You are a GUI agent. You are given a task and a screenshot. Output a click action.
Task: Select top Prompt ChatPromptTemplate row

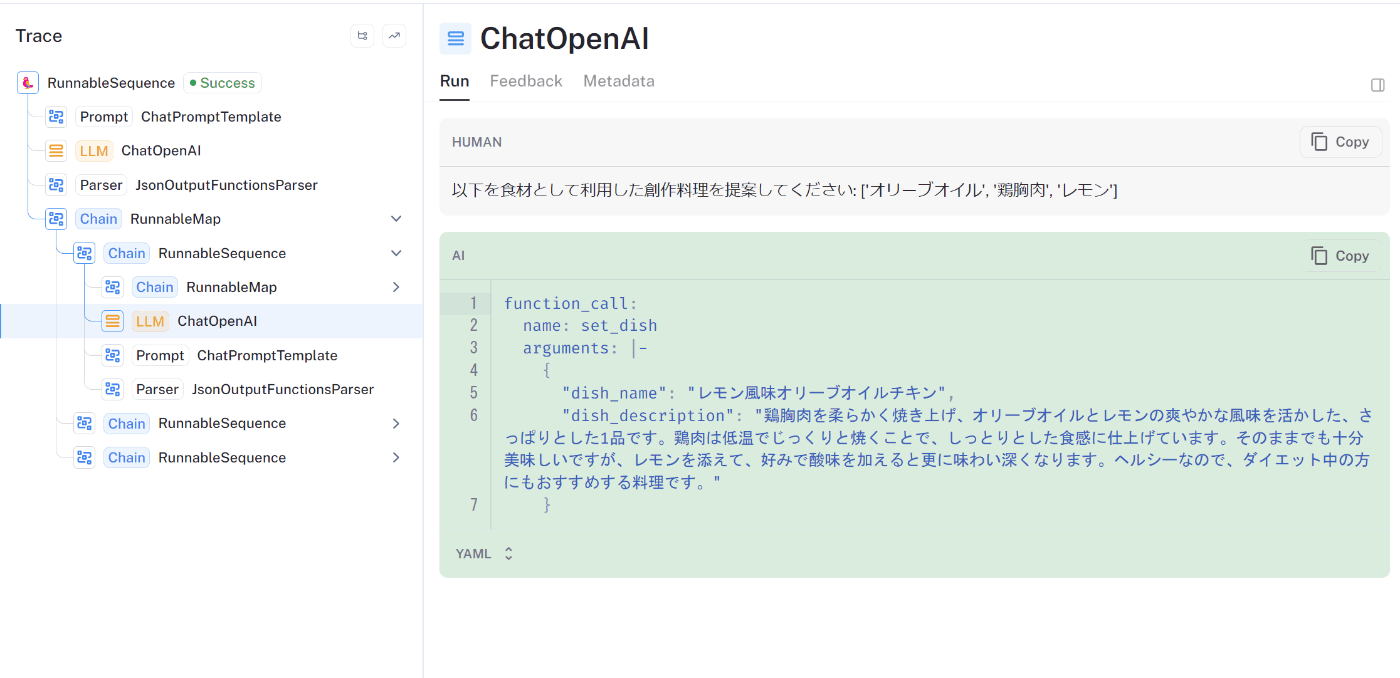point(211,117)
